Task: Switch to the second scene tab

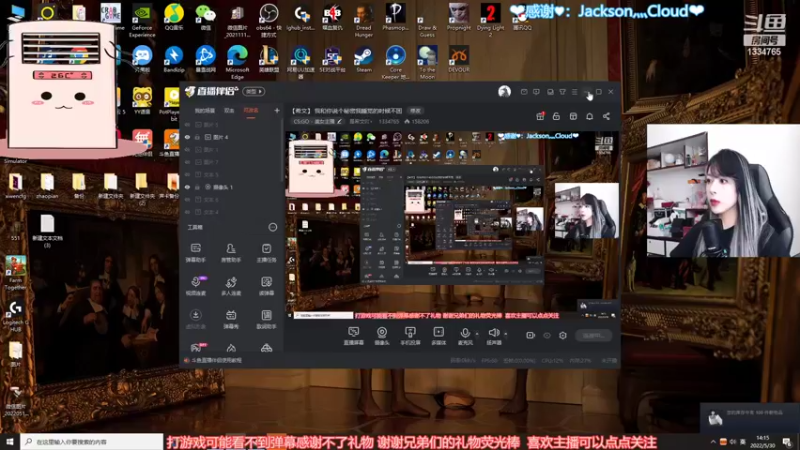Action: 229,110
